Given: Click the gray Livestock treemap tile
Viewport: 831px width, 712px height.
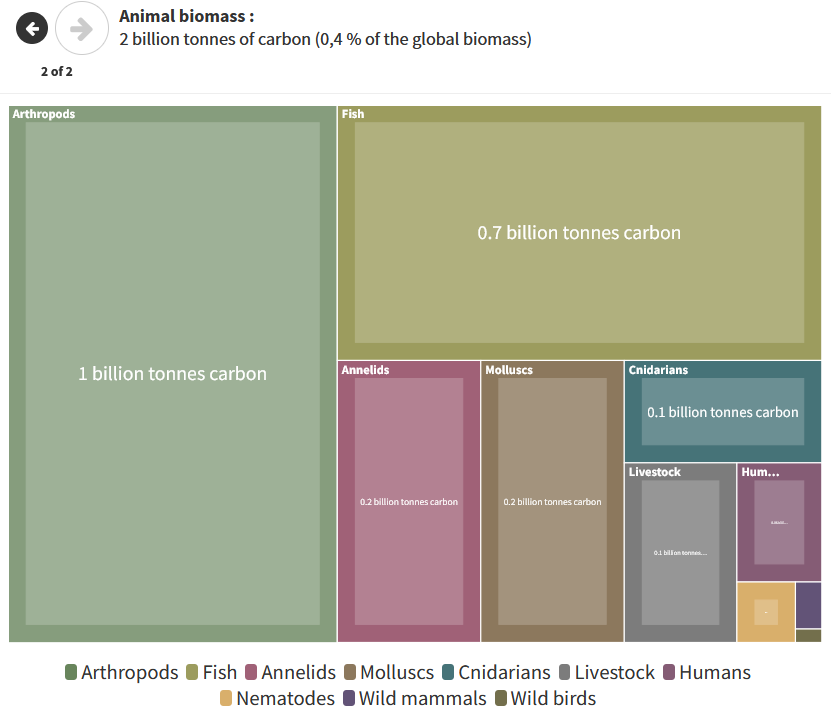Looking at the screenshot, I should (x=680, y=552).
